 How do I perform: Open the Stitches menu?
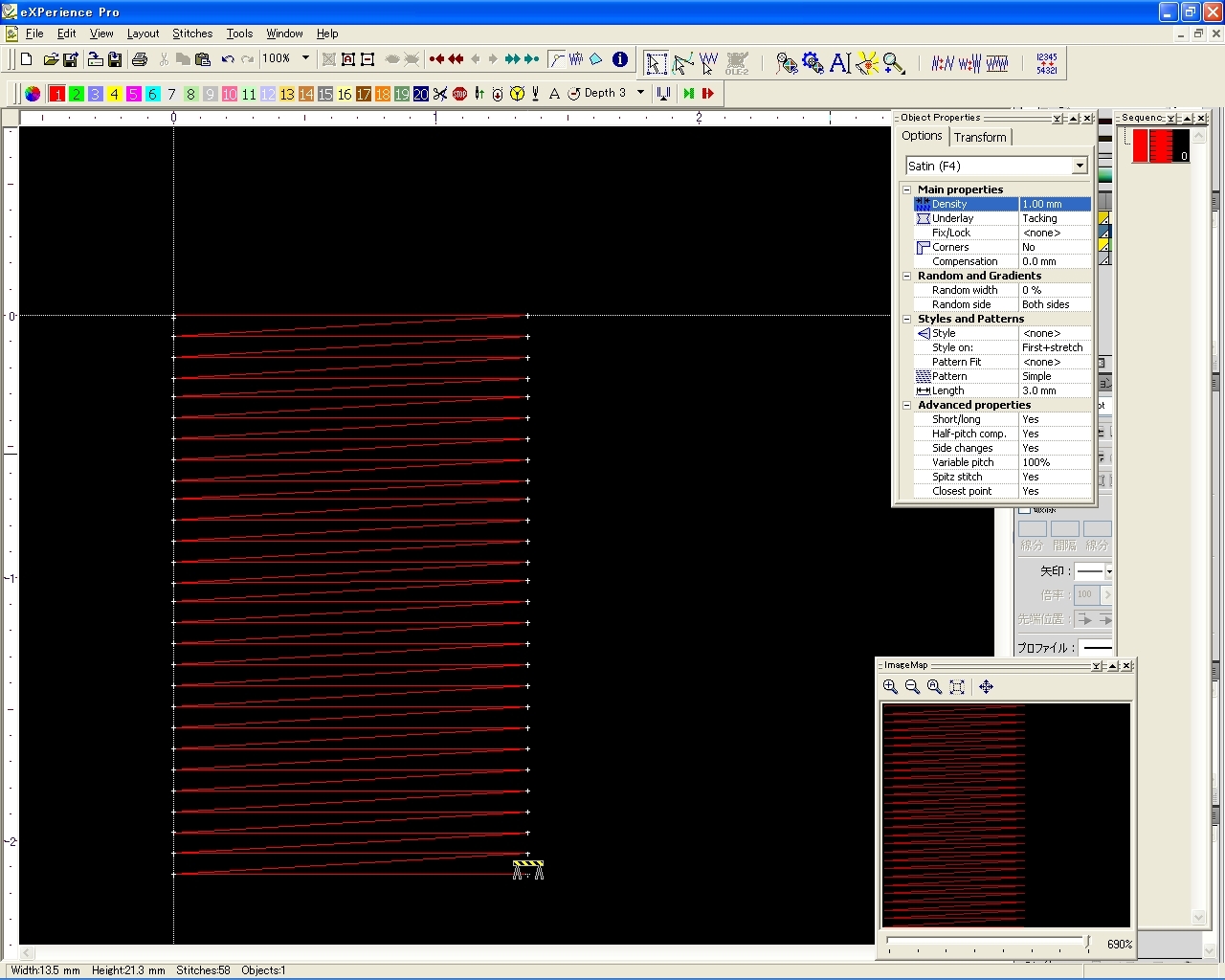[192, 33]
